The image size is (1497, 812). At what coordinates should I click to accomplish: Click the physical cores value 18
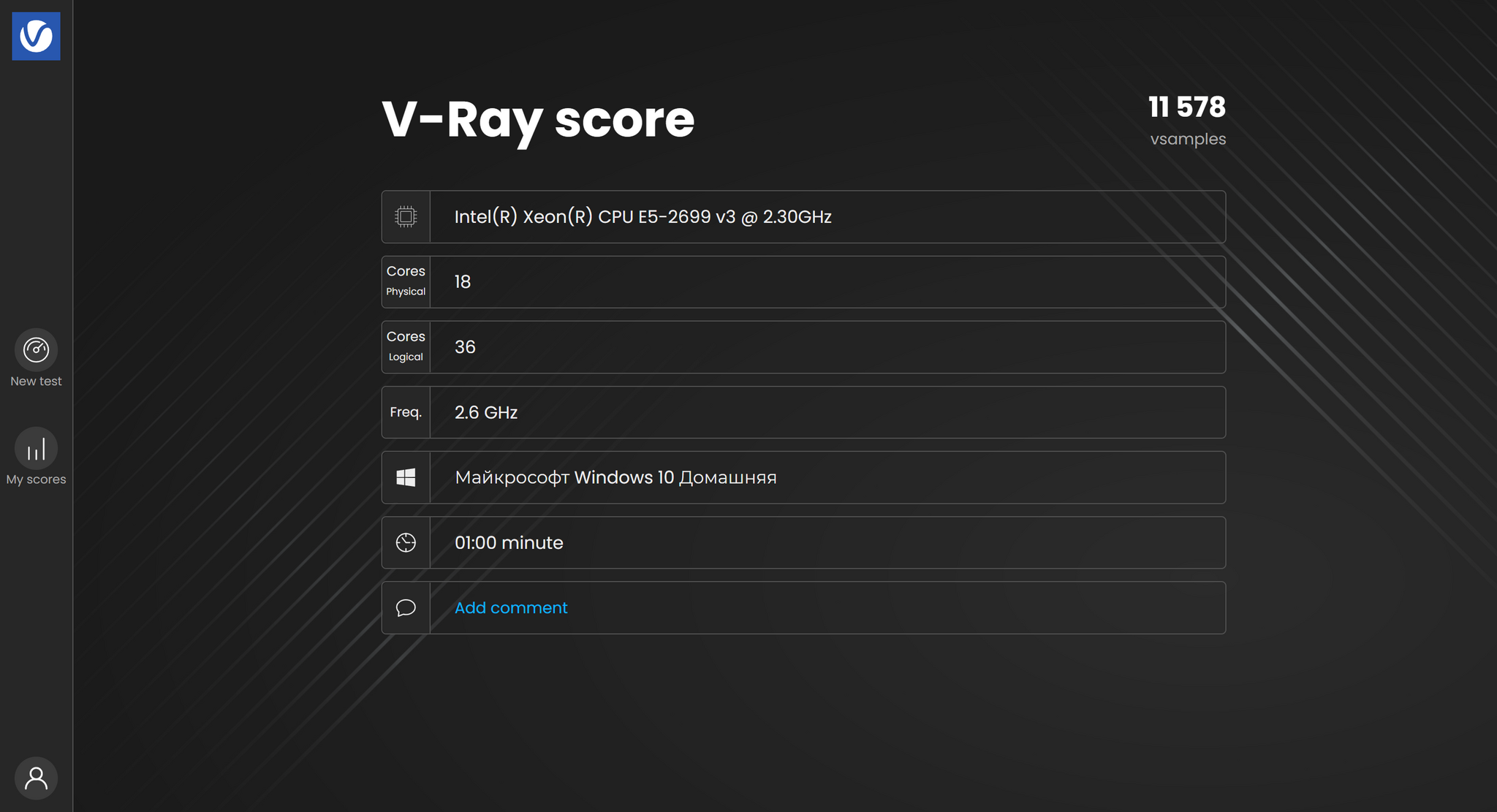pos(463,282)
